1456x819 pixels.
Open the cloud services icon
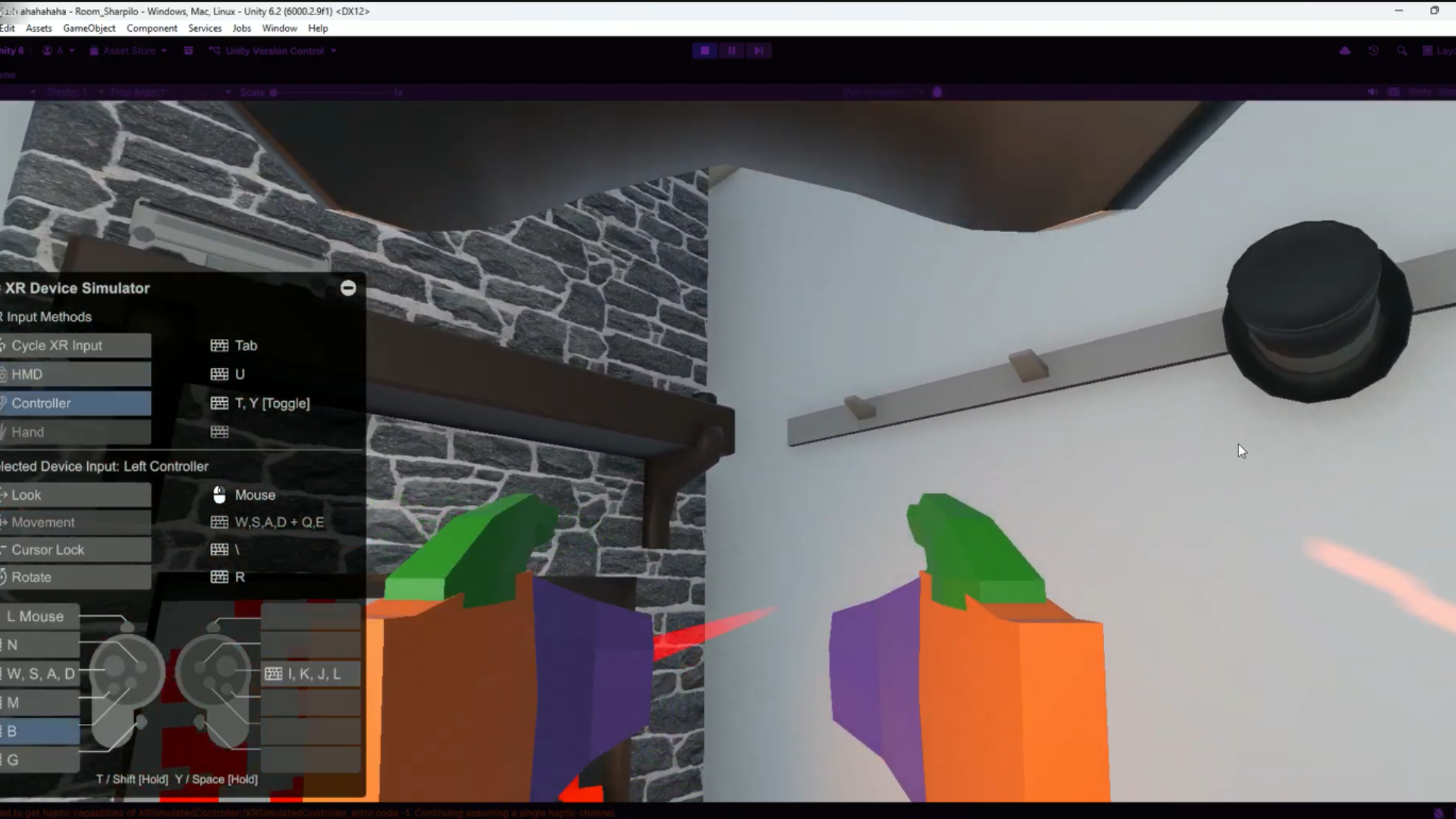click(1345, 51)
